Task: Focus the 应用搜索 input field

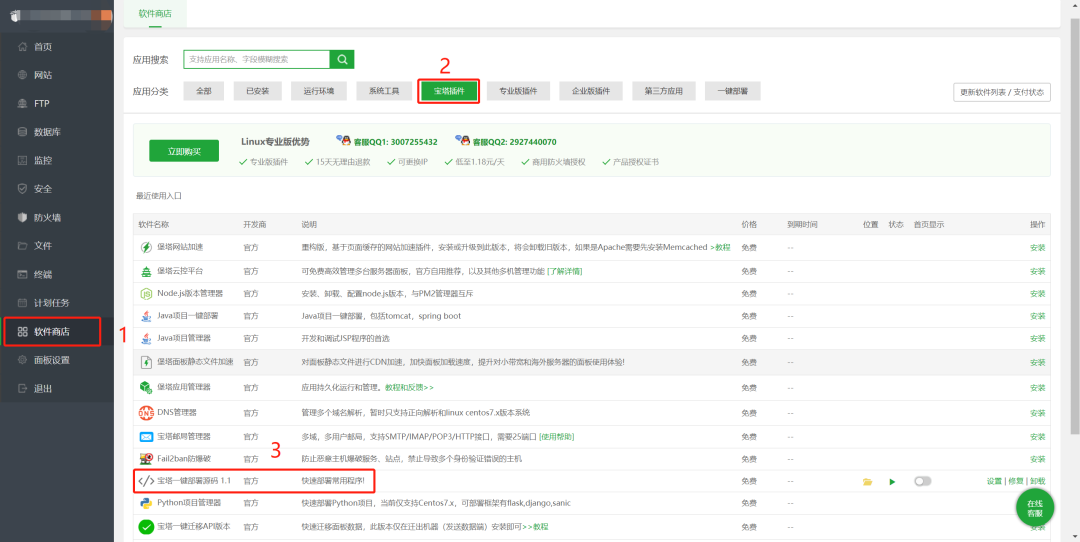Action: (257, 59)
